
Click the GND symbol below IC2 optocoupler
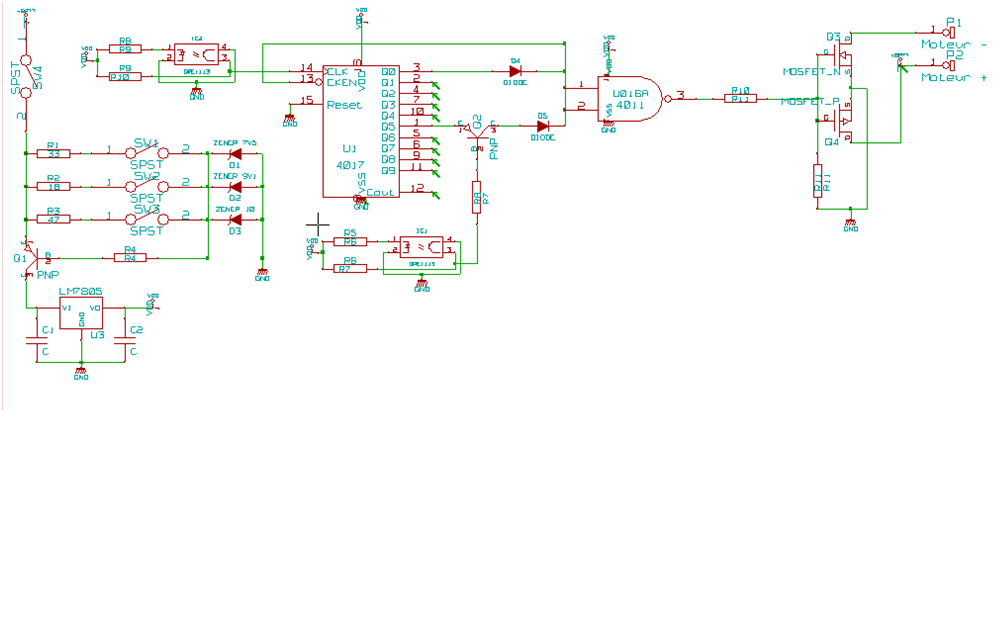pos(197,94)
